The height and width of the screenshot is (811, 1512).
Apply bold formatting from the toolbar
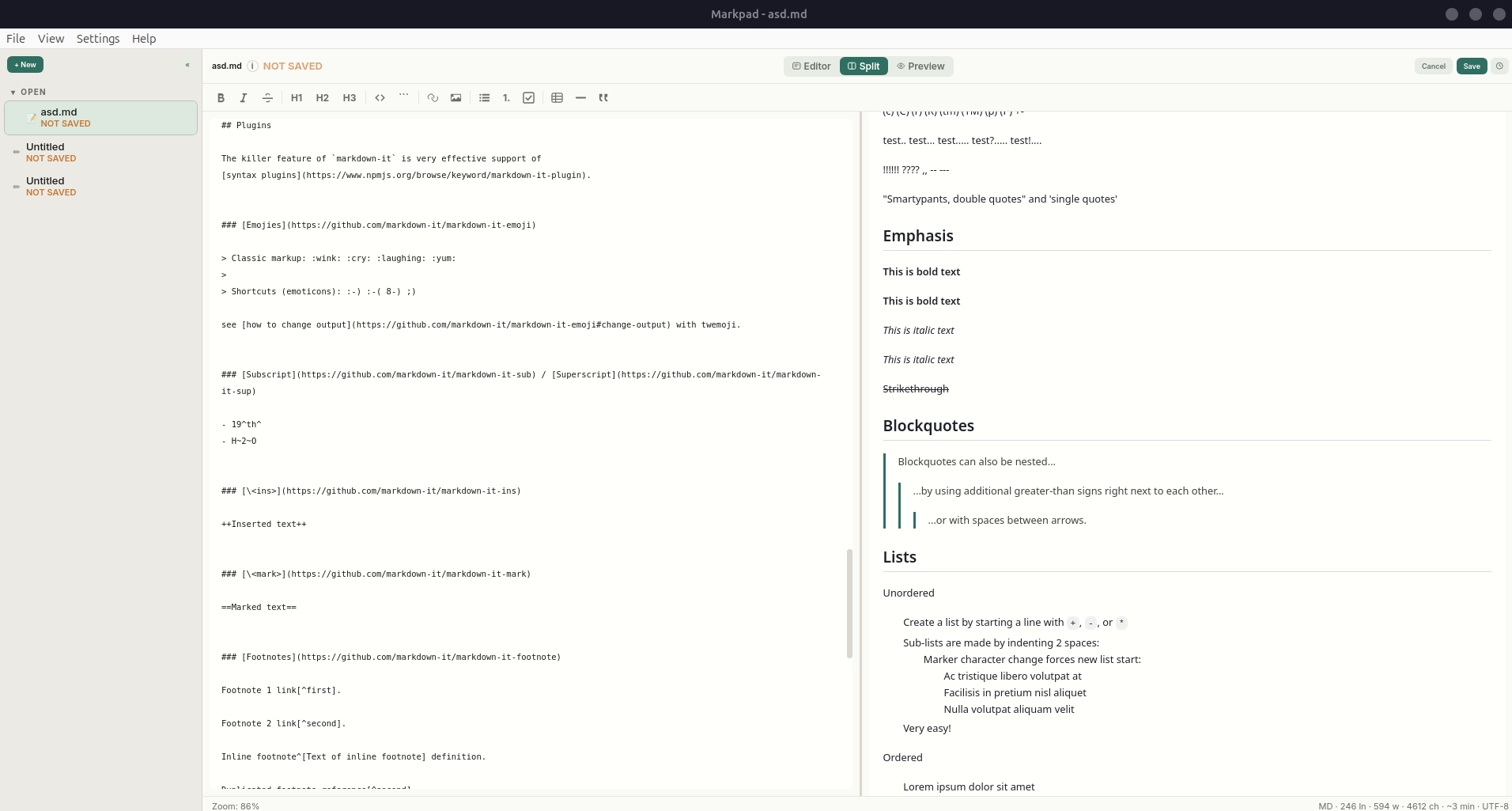point(221,98)
